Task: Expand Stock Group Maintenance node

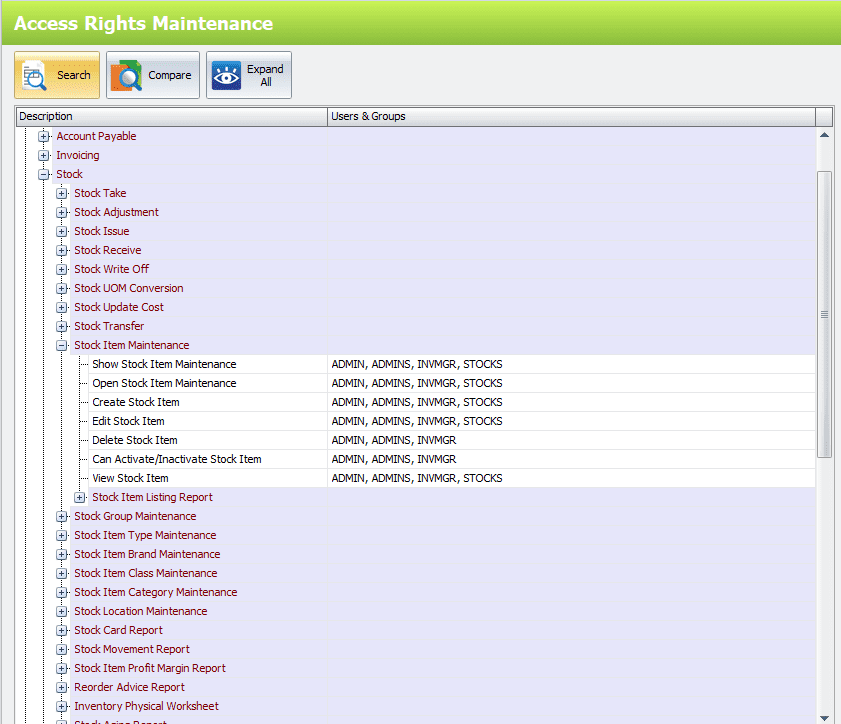Action: (62, 516)
